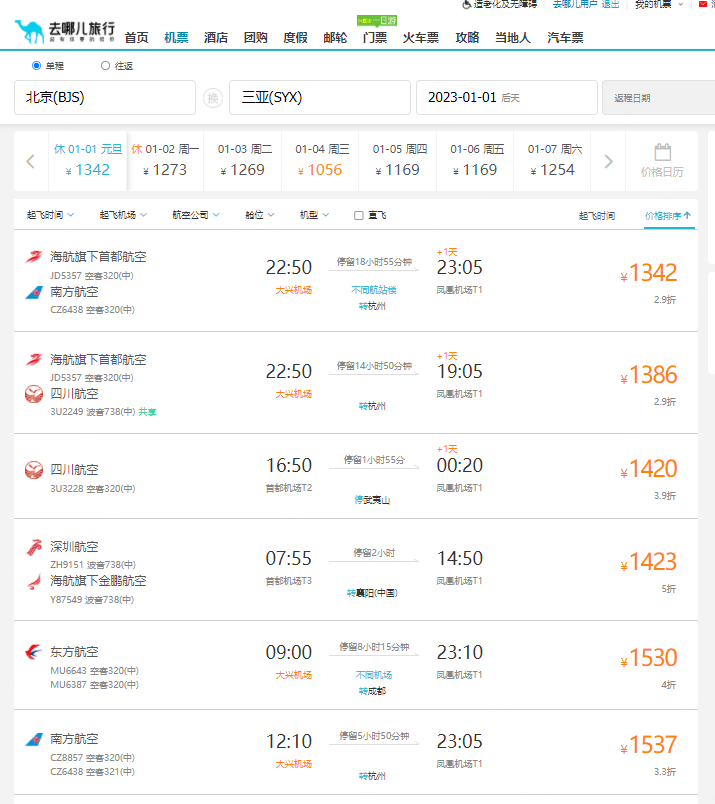Click Lucky Air logo in ¥1423 flight

click(34, 581)
